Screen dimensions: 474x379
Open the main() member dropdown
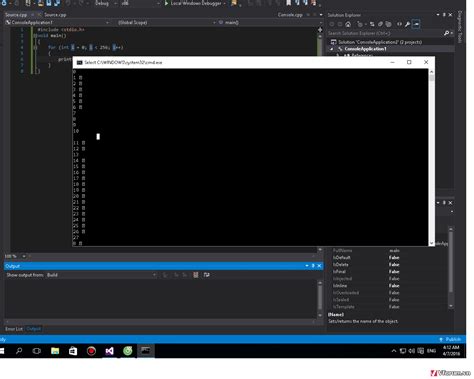tap(270, 23)
